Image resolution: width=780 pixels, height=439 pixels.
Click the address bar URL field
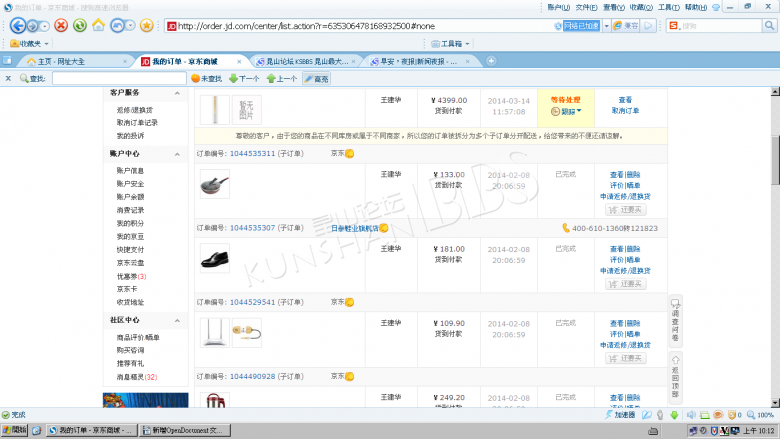[x=358, y=26]
